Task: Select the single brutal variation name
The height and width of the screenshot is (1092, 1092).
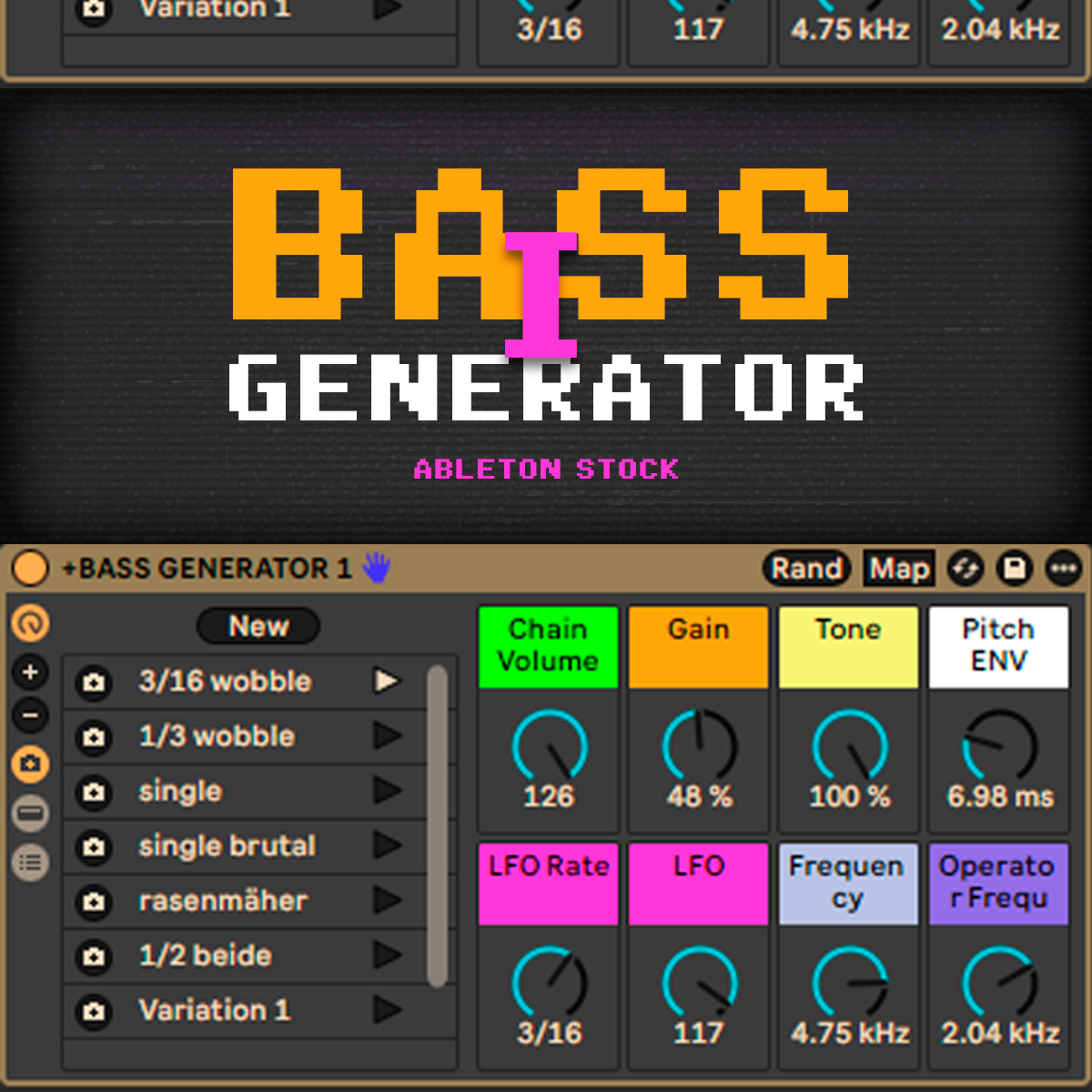Action: tap(227, 846)
